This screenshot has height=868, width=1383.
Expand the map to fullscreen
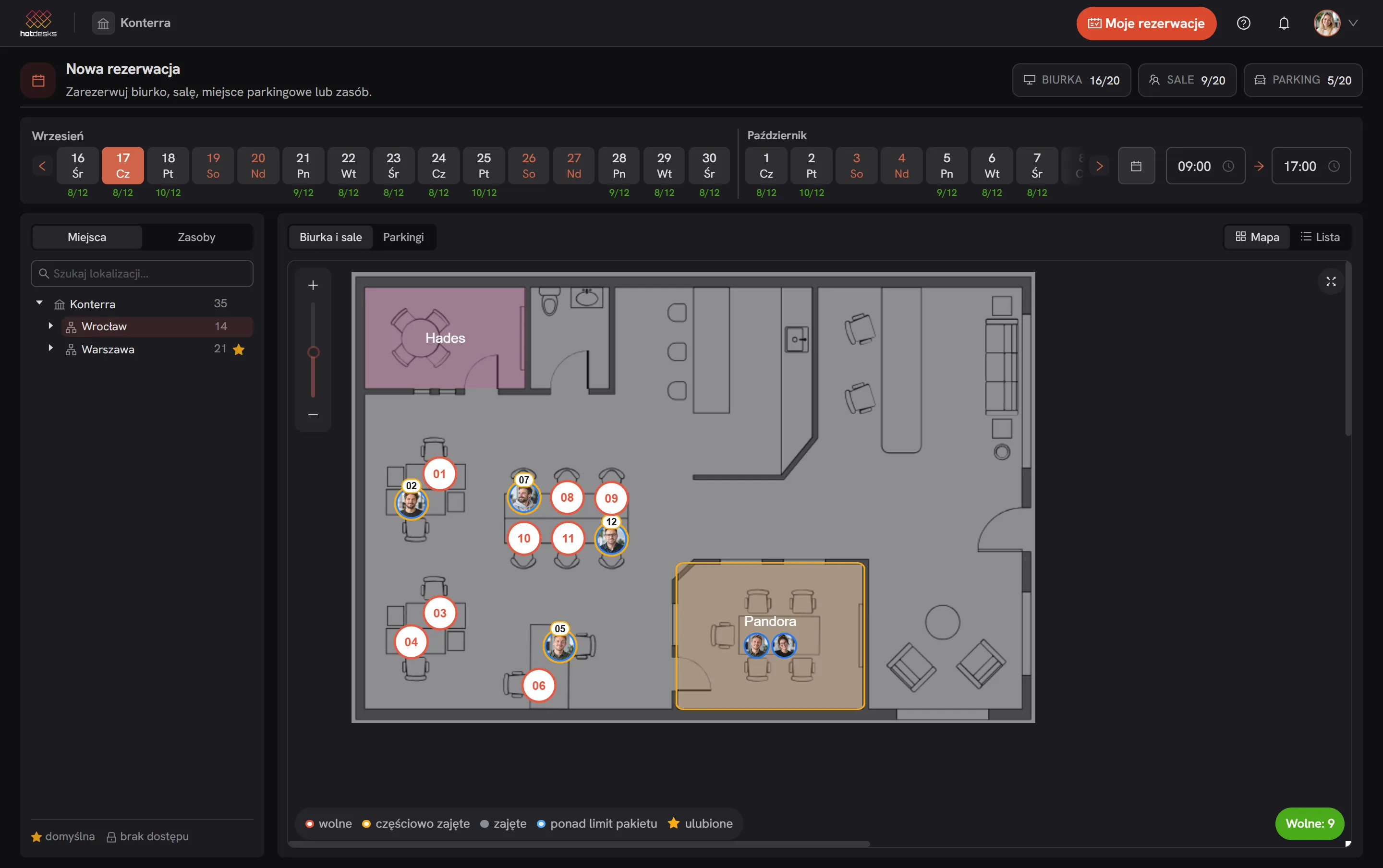click(1331, 281)
